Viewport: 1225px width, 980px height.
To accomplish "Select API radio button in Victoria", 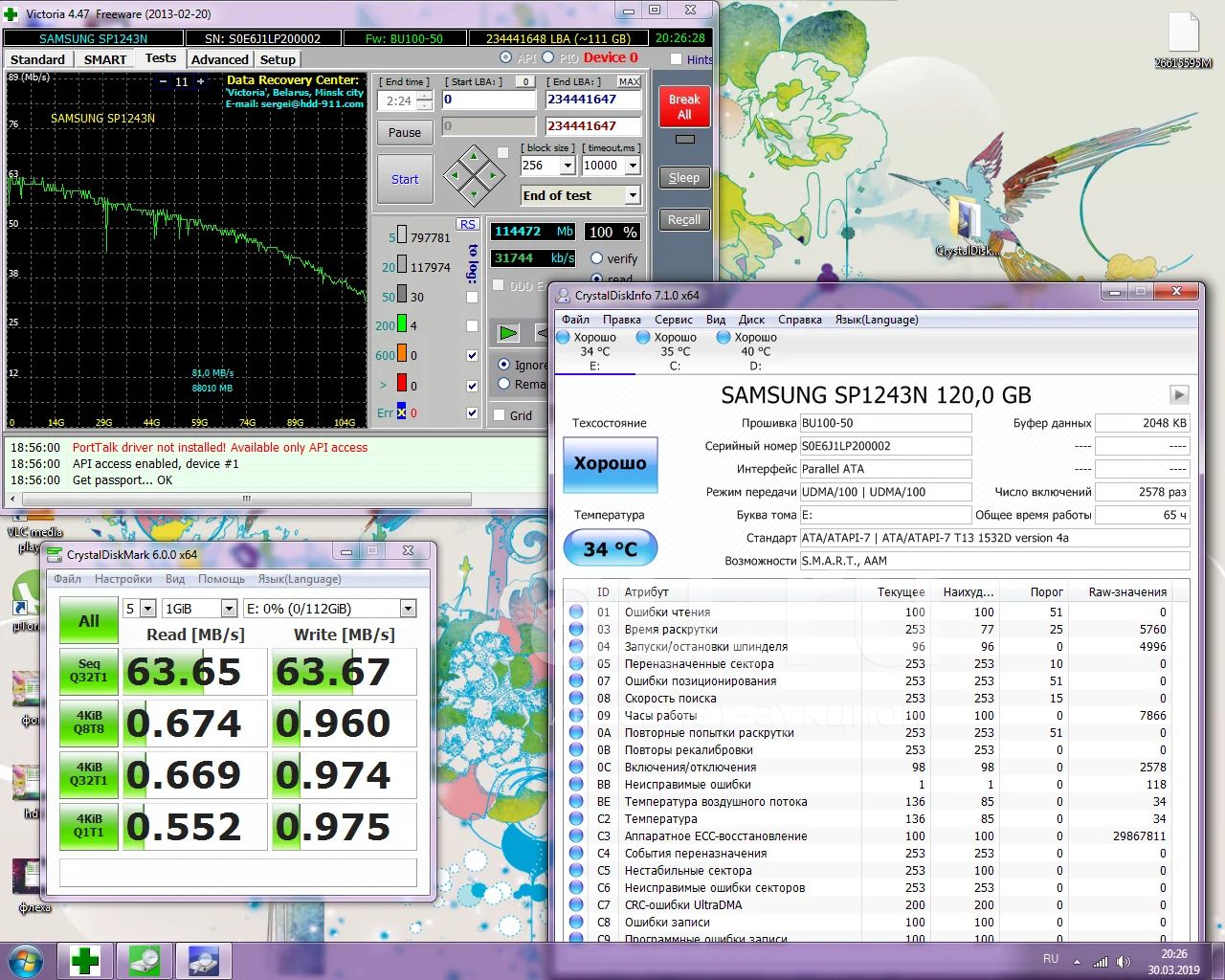I will pyautogui.click(x=505, y=58).
